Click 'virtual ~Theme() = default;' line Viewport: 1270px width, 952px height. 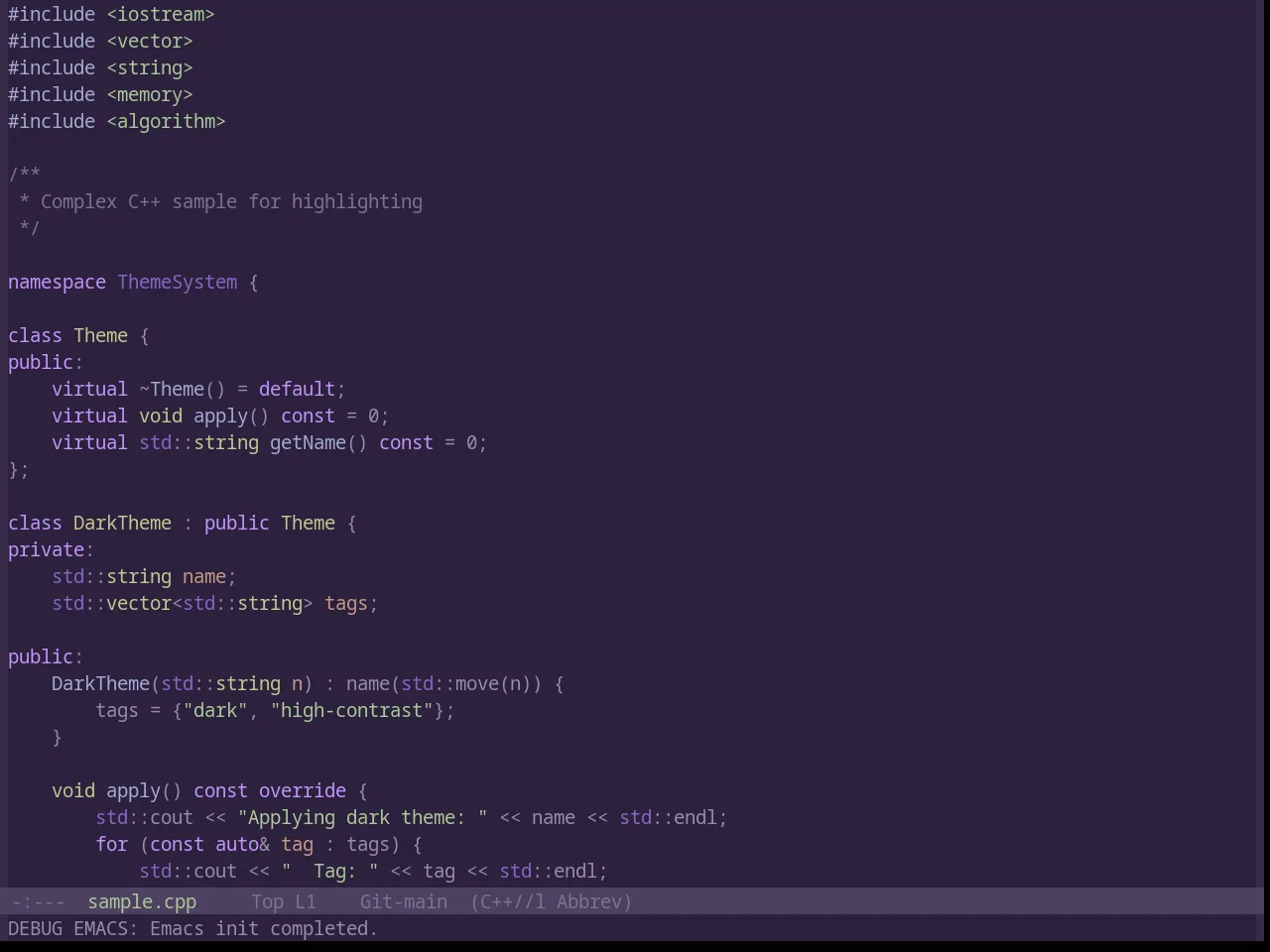[x=198, y=389]
